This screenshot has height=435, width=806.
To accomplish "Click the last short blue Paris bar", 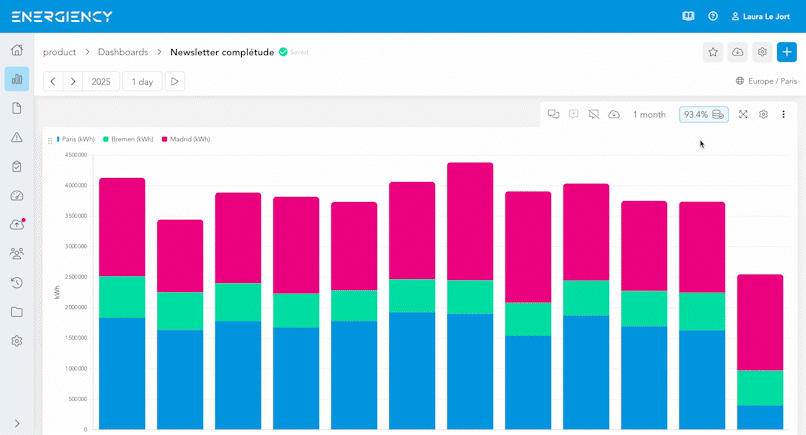I will point(760,417).
